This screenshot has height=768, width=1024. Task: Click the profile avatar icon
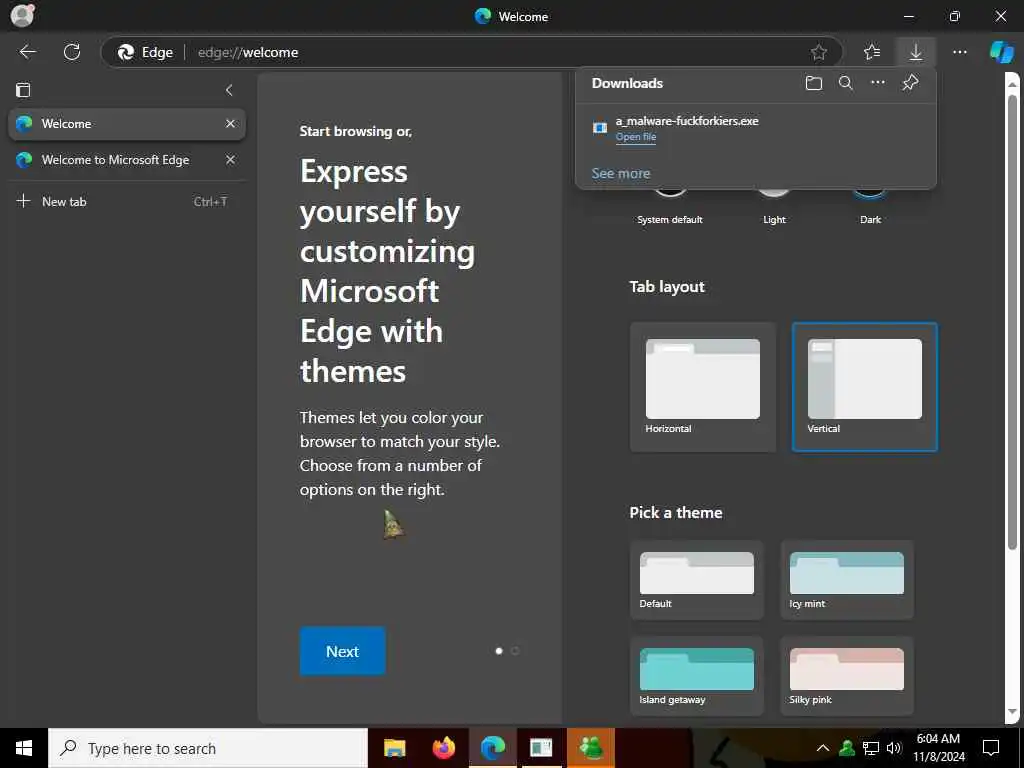pyautogui.click(x=22, y=15)
